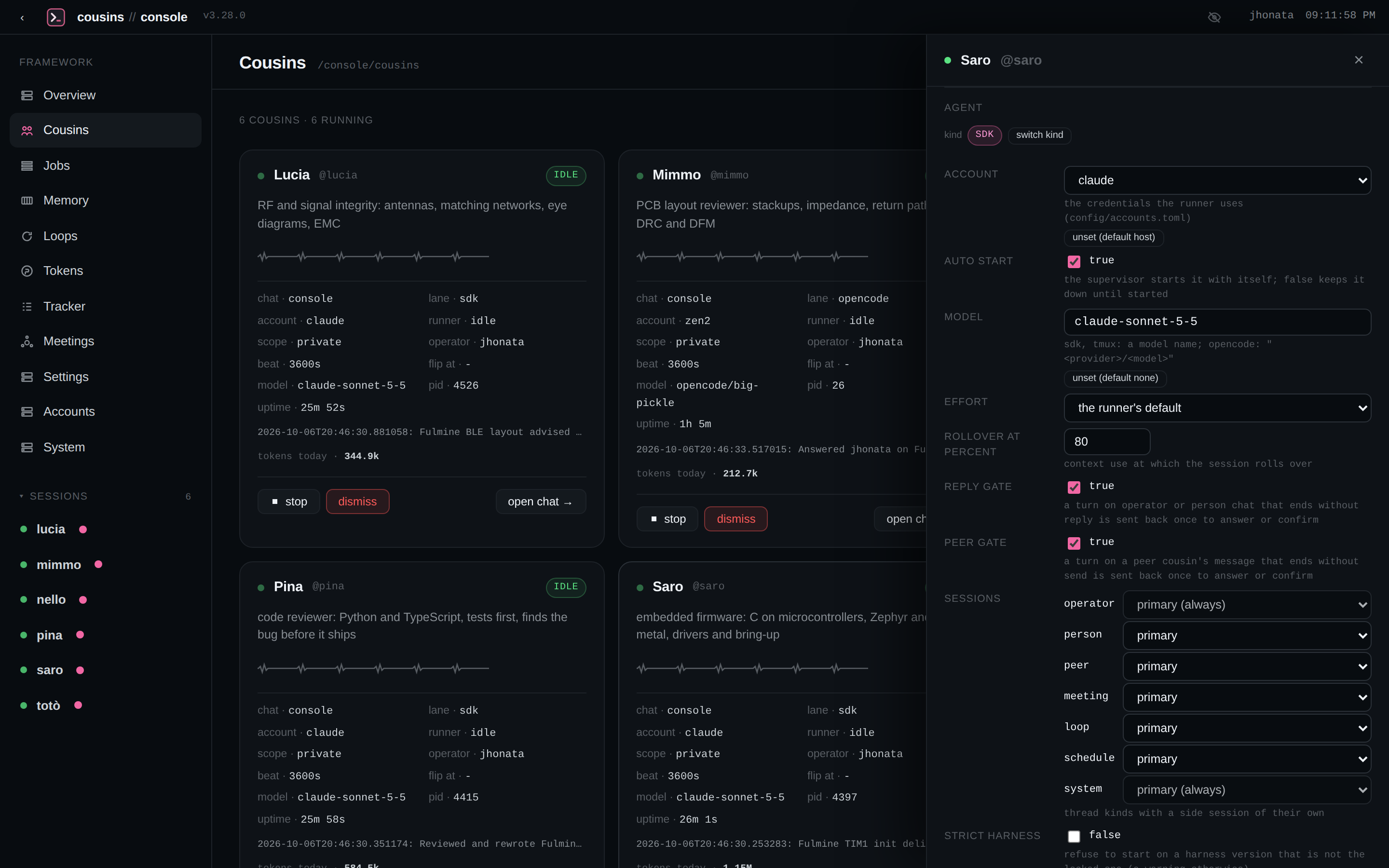Click green status dot in Saro panel header
The width and height of the screenshot is (1389, 868).
coord(948,60)
